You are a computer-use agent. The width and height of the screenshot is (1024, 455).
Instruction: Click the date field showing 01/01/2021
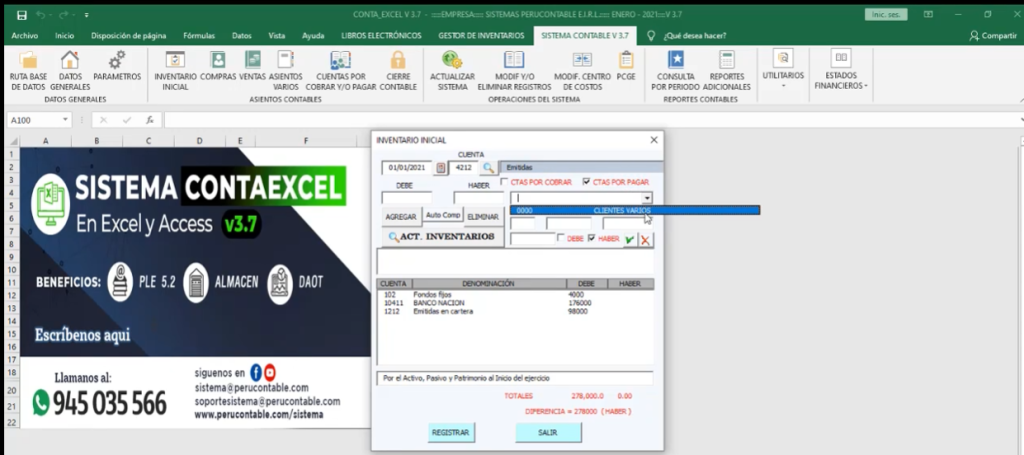coord(408,168)
